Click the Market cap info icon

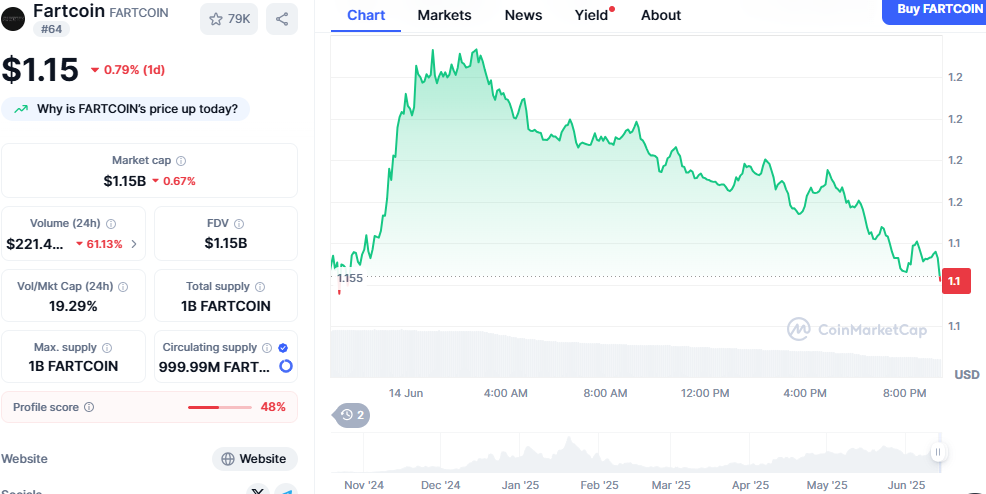point(181,161)
